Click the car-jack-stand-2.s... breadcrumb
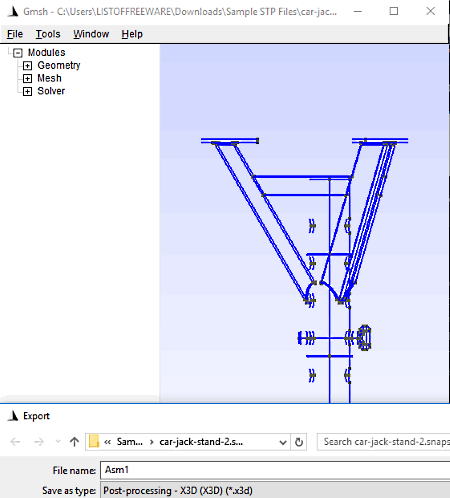450x498 pixels. [201, 442]
